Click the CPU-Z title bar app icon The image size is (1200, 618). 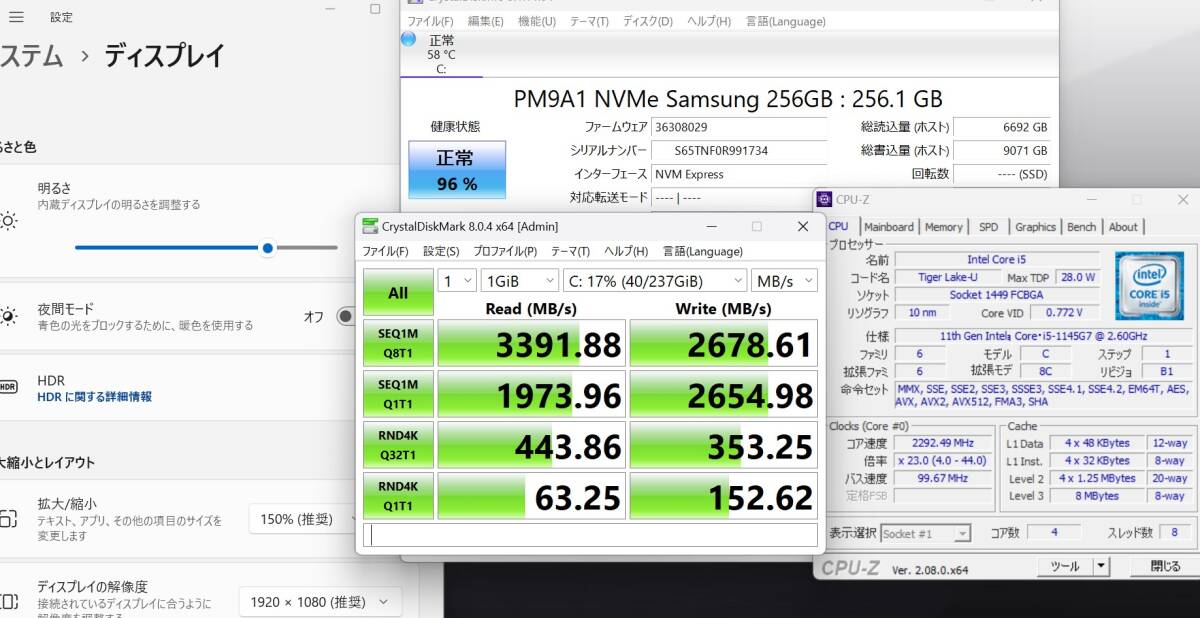[824, 199]
